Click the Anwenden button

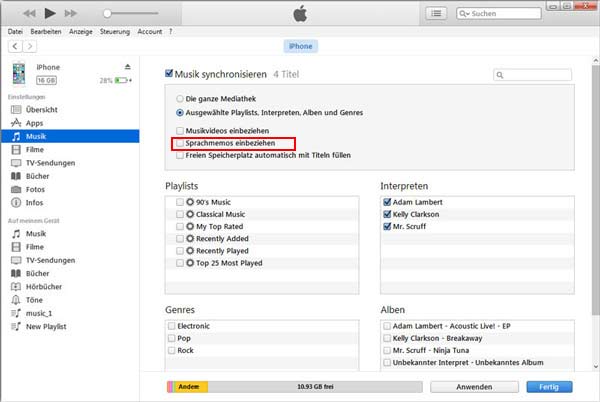474,387
